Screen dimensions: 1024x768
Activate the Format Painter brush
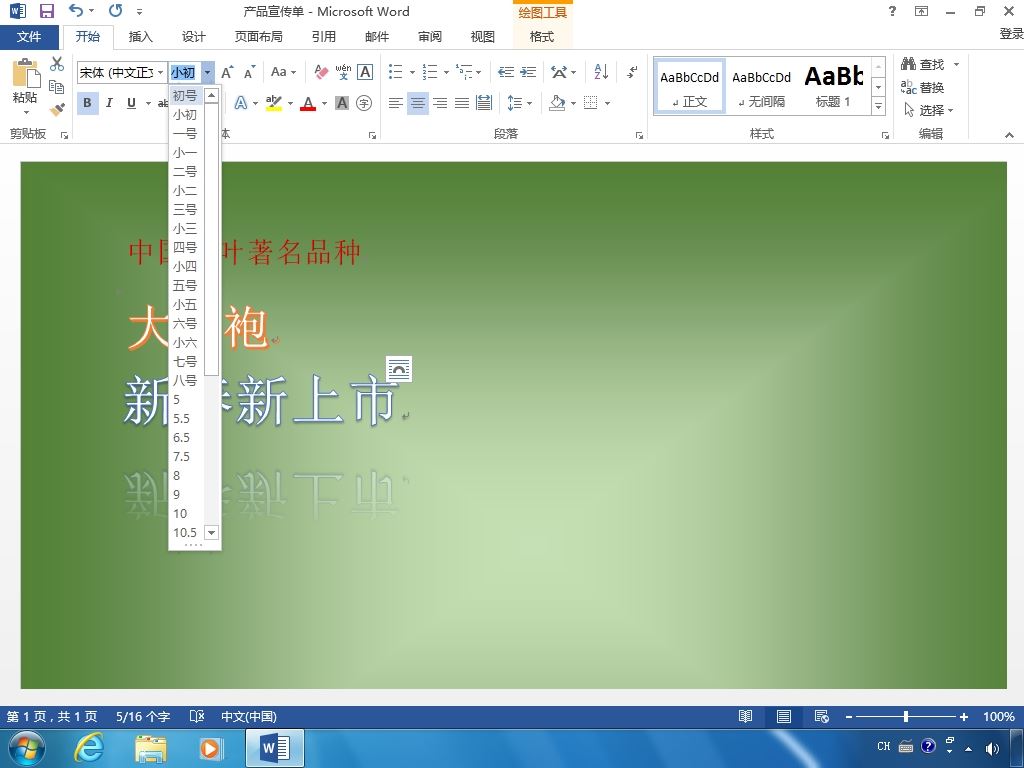pyautogui.click(x=57, y=109)
